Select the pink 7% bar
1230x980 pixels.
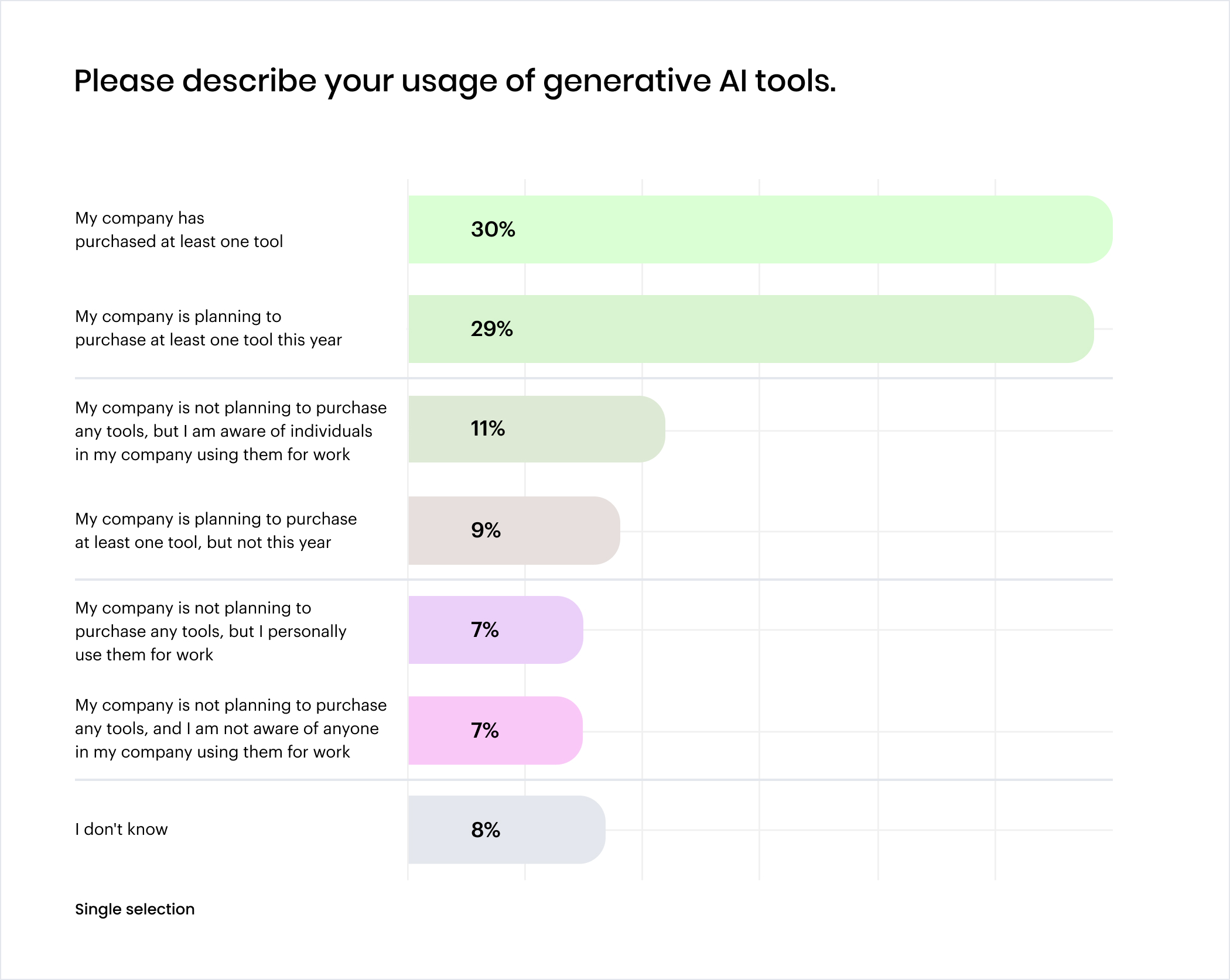point(496,731)
